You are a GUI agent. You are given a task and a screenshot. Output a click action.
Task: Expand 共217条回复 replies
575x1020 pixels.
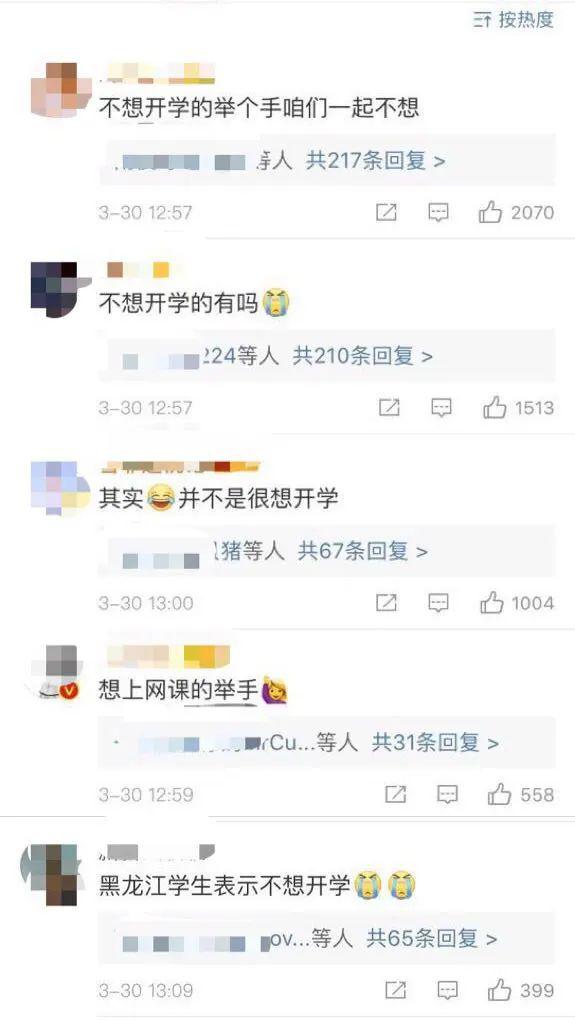(x=375, y=160)
